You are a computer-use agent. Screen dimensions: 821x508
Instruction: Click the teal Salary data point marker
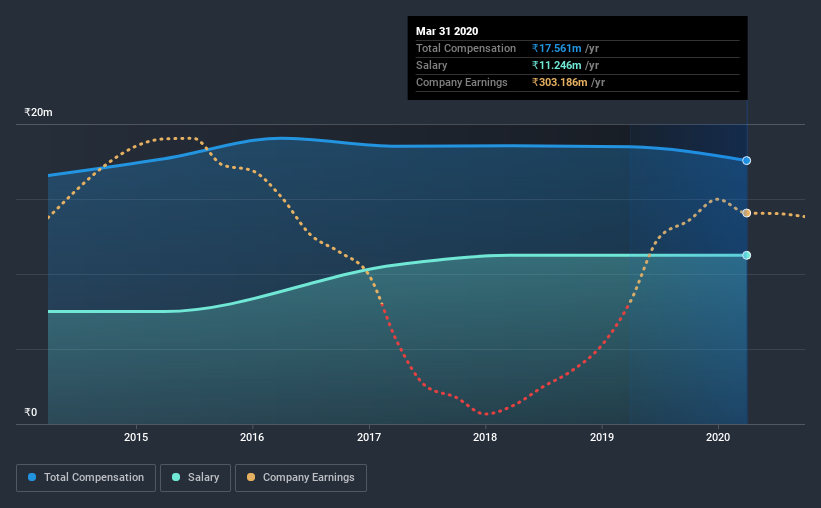(x=747, y=256)
